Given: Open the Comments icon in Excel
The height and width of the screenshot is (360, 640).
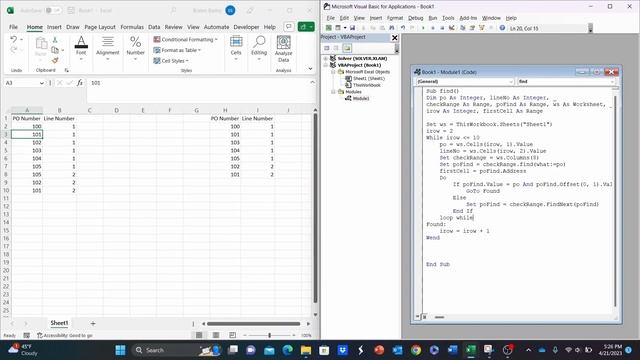Looking at the screenshot, I should coord(289,27).
